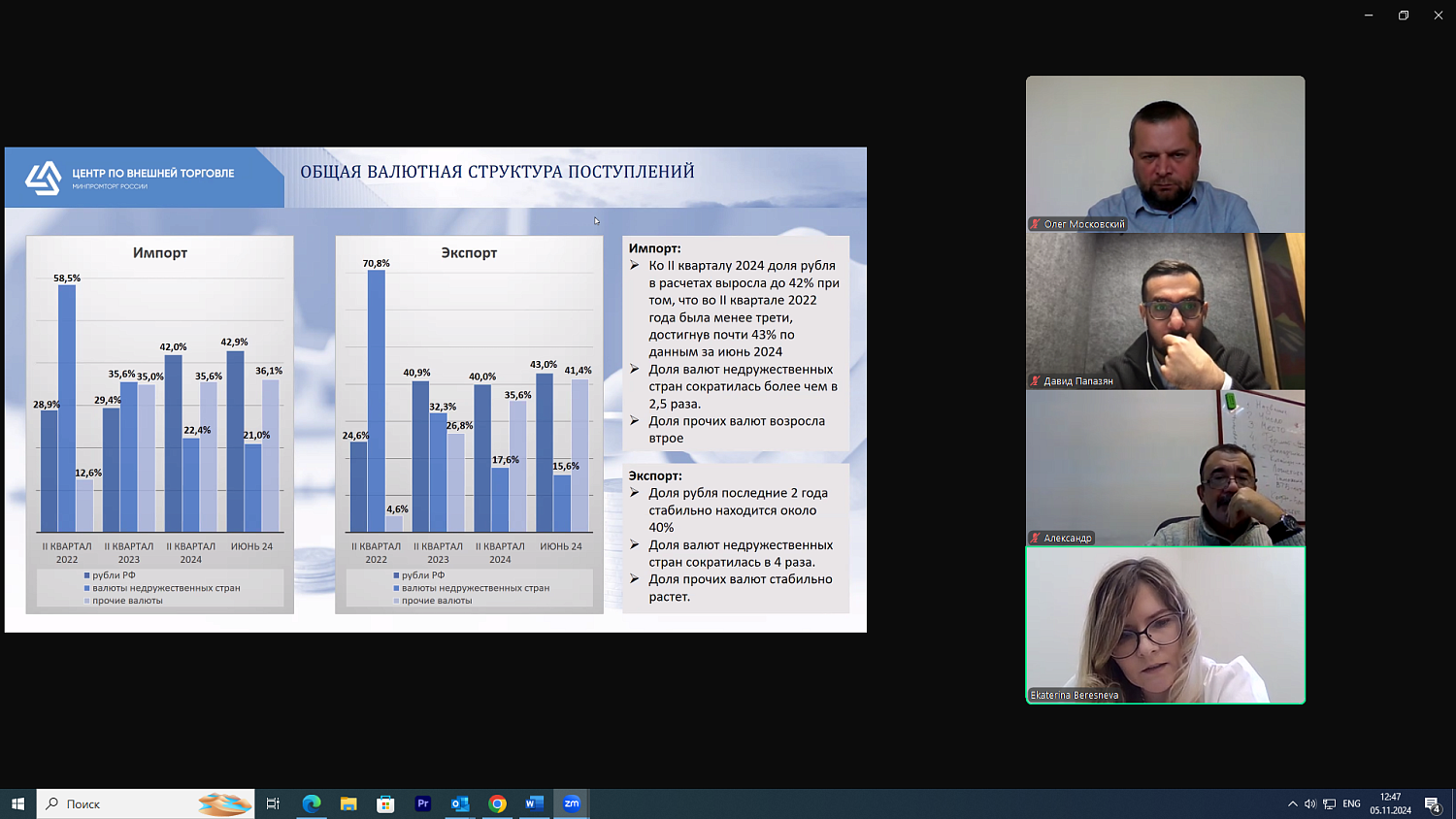Expand hidden system tray icons chevron

pyautogui.click(x=1292, y=803)
